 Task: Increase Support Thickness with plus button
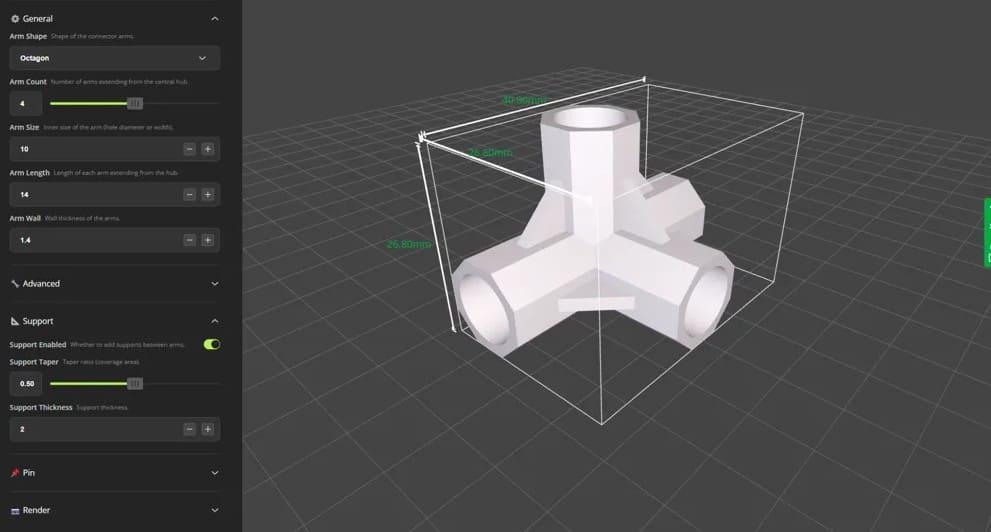(x=207, y=429)
